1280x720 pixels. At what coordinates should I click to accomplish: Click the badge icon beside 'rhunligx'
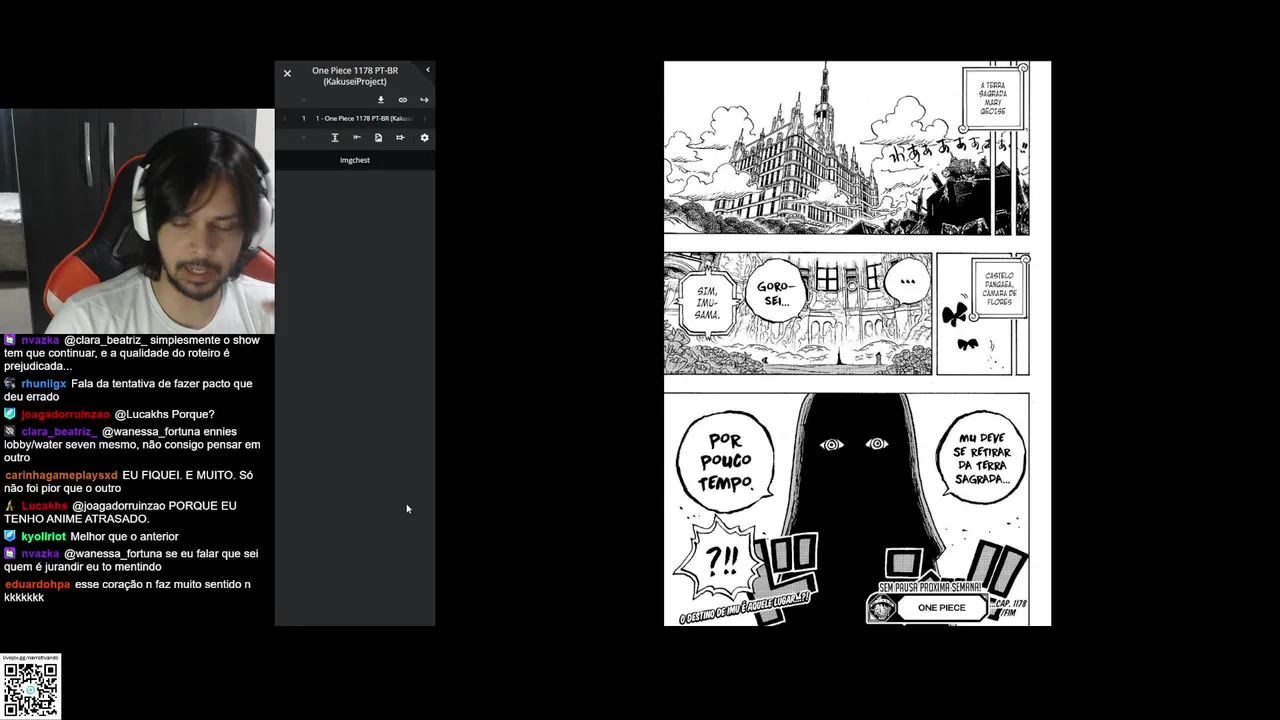pos(10,384)
